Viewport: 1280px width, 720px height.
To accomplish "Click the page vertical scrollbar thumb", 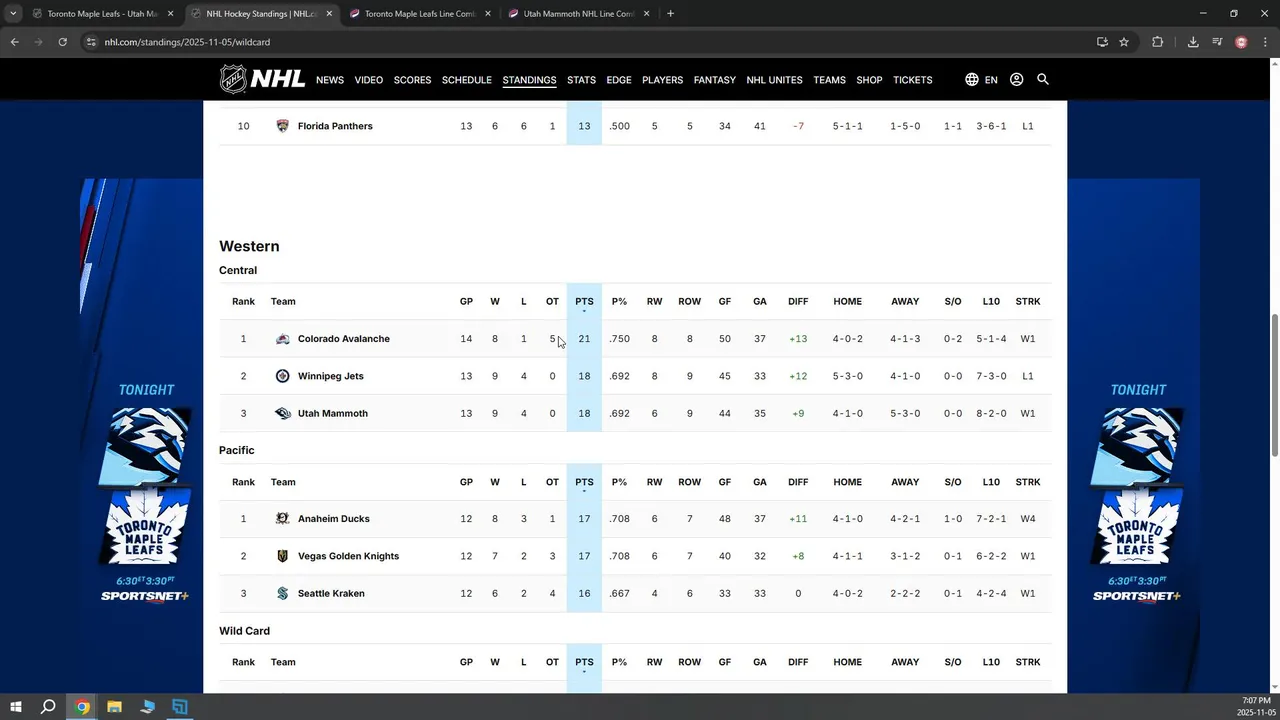I will 1274,384.
